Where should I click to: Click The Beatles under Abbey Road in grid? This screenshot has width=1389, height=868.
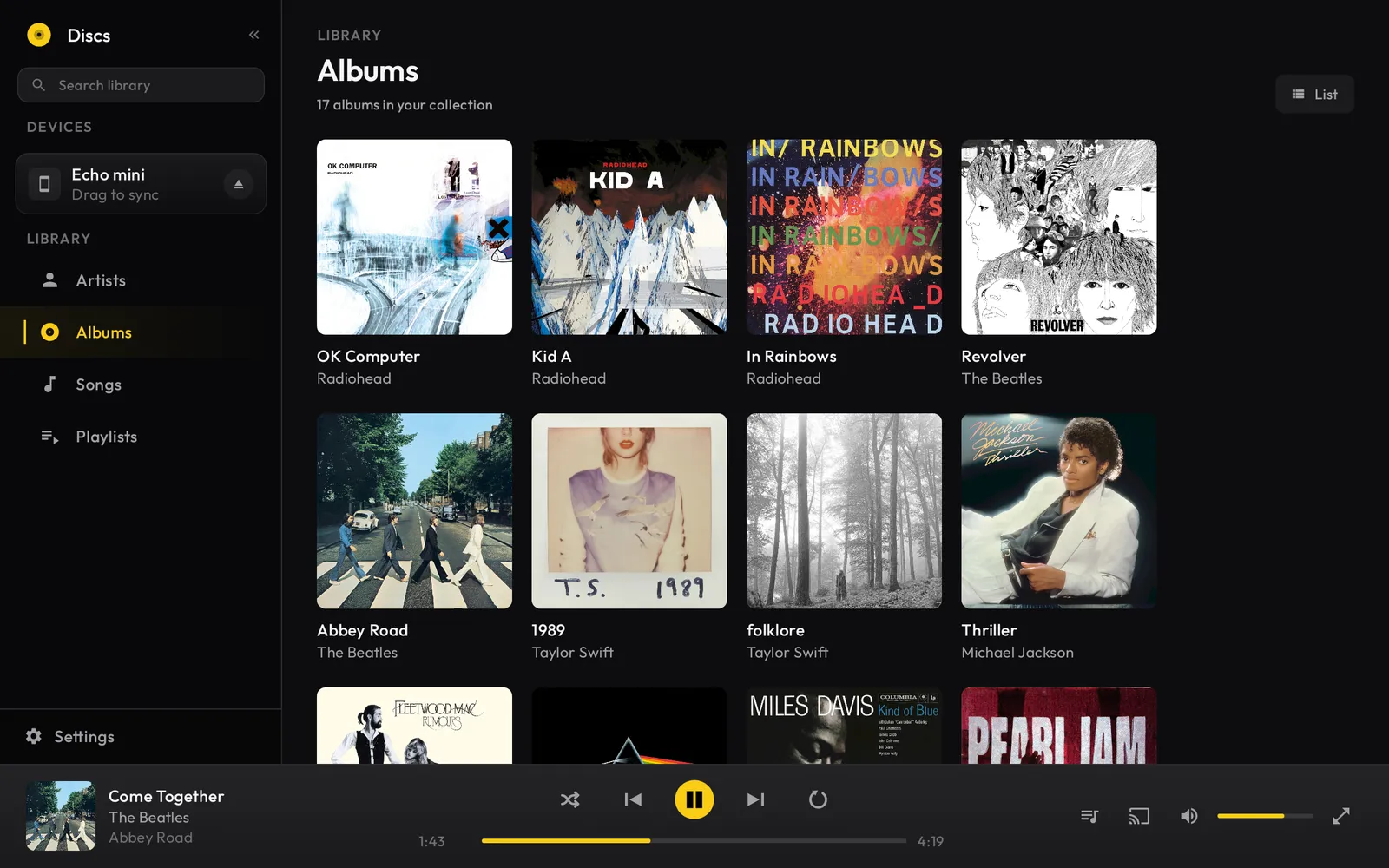point(357,652)
